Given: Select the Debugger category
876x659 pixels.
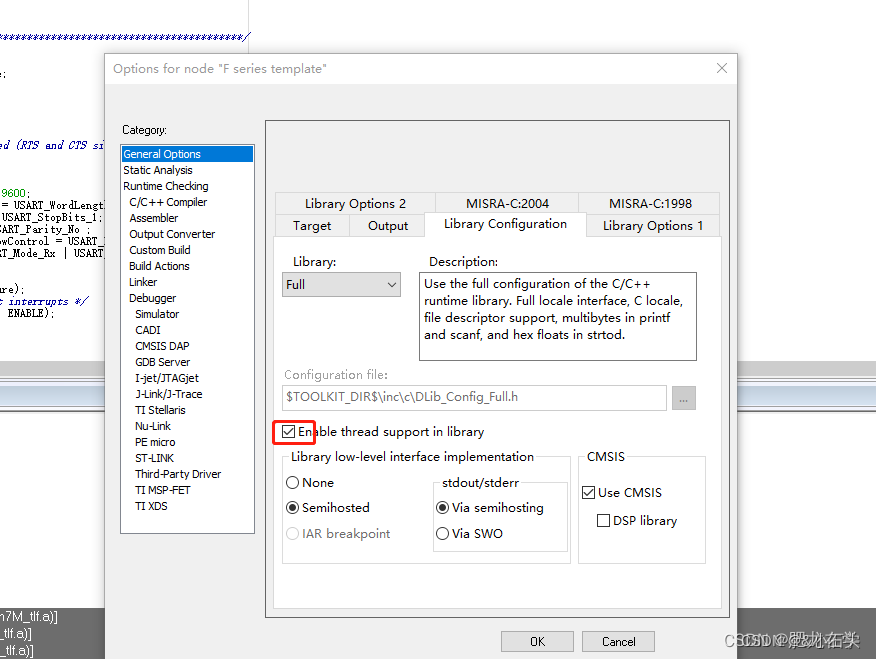Looking at the screenshot, I should [x=153, y=298].
